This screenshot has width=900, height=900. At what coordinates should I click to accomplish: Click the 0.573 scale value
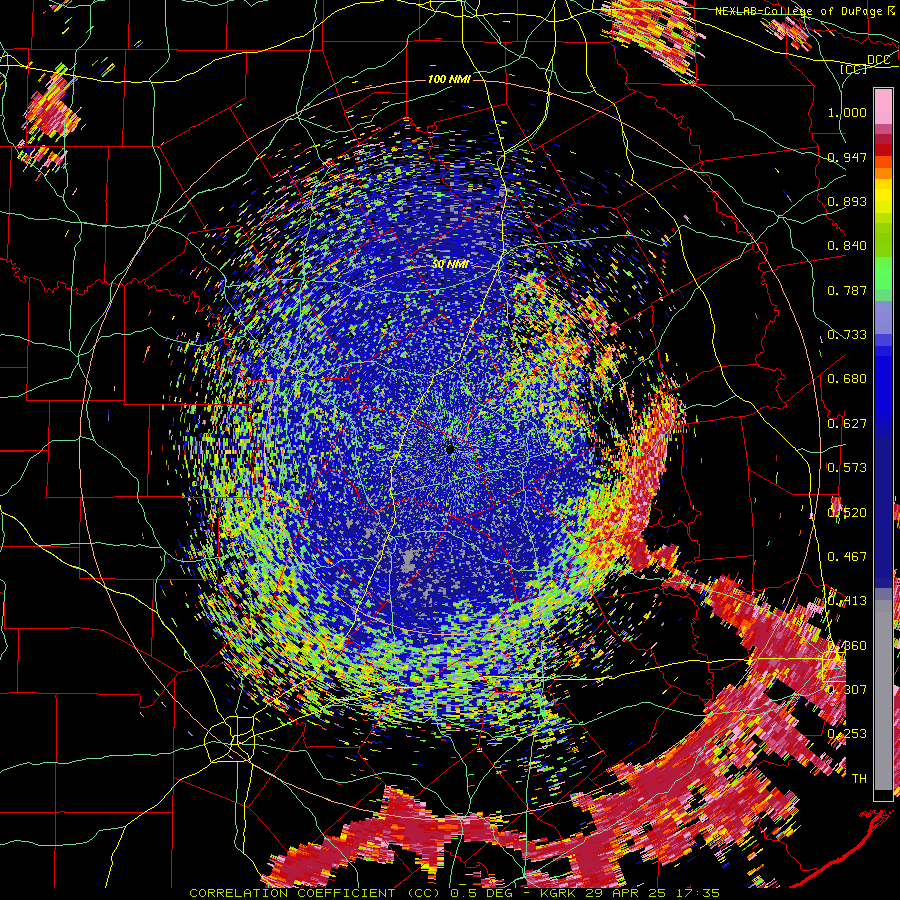847,468
